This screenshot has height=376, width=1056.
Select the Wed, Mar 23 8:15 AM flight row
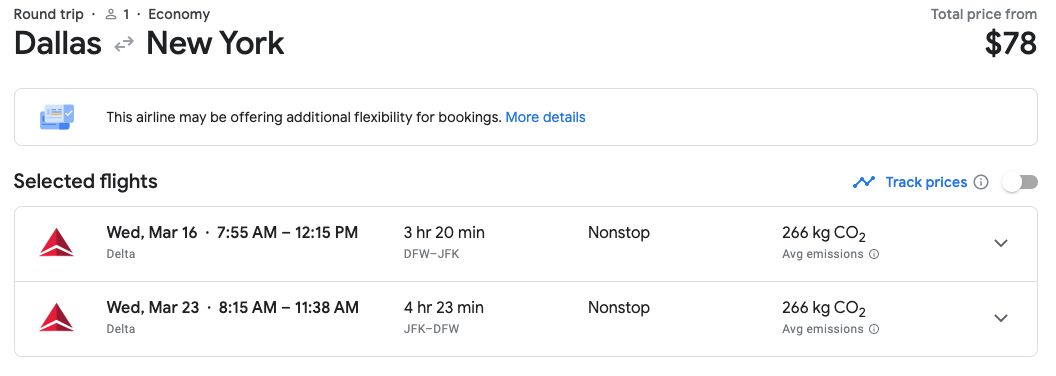pyautogui.click(x=526, y=319)
